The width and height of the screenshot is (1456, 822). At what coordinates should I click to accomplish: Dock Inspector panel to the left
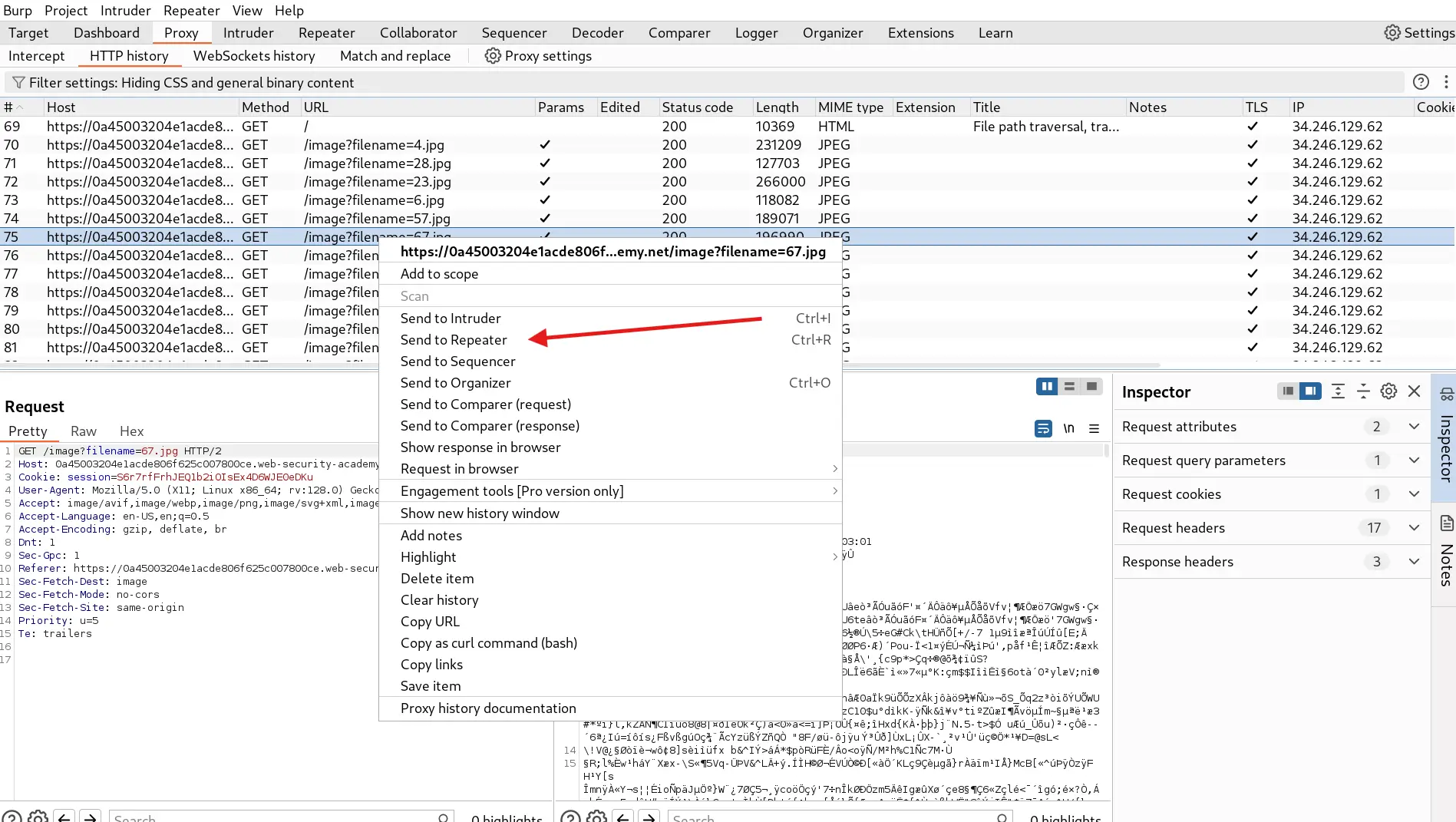1288,391
